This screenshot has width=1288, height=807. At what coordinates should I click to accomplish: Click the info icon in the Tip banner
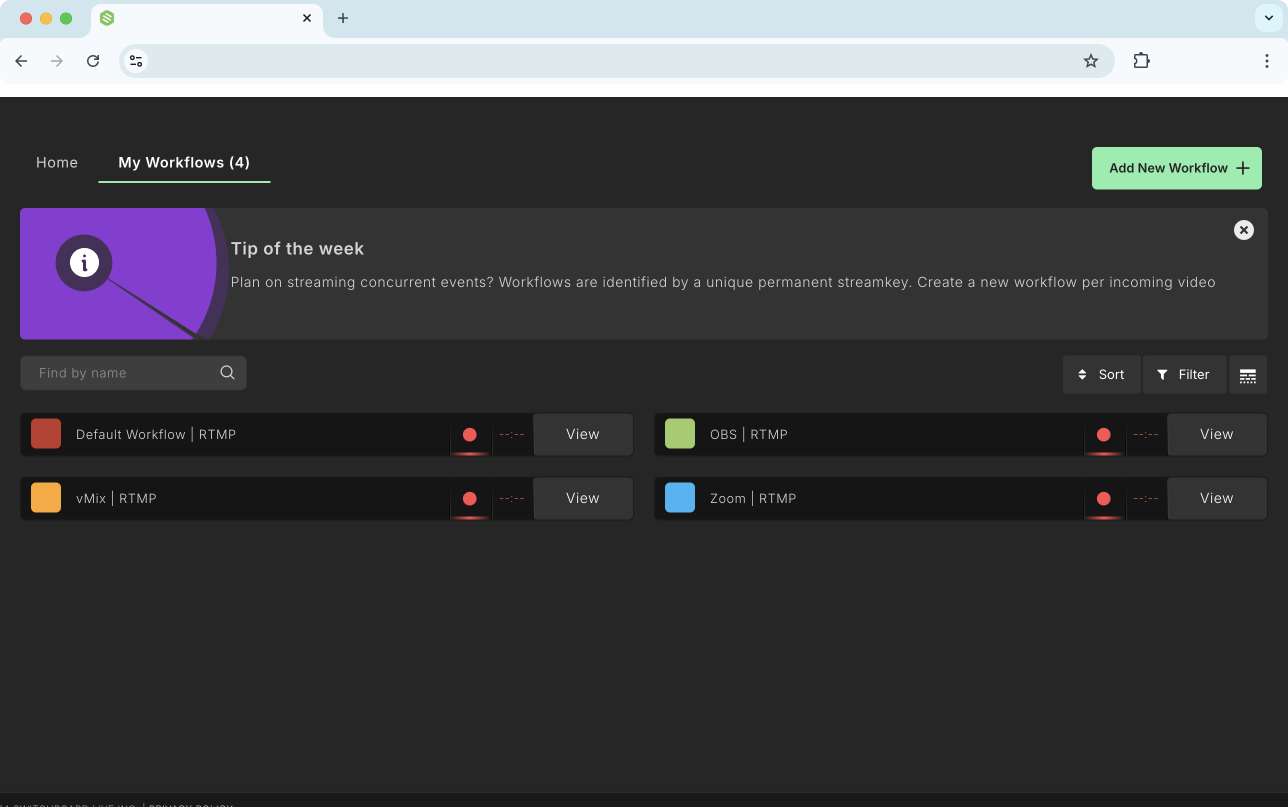[83, 262]
